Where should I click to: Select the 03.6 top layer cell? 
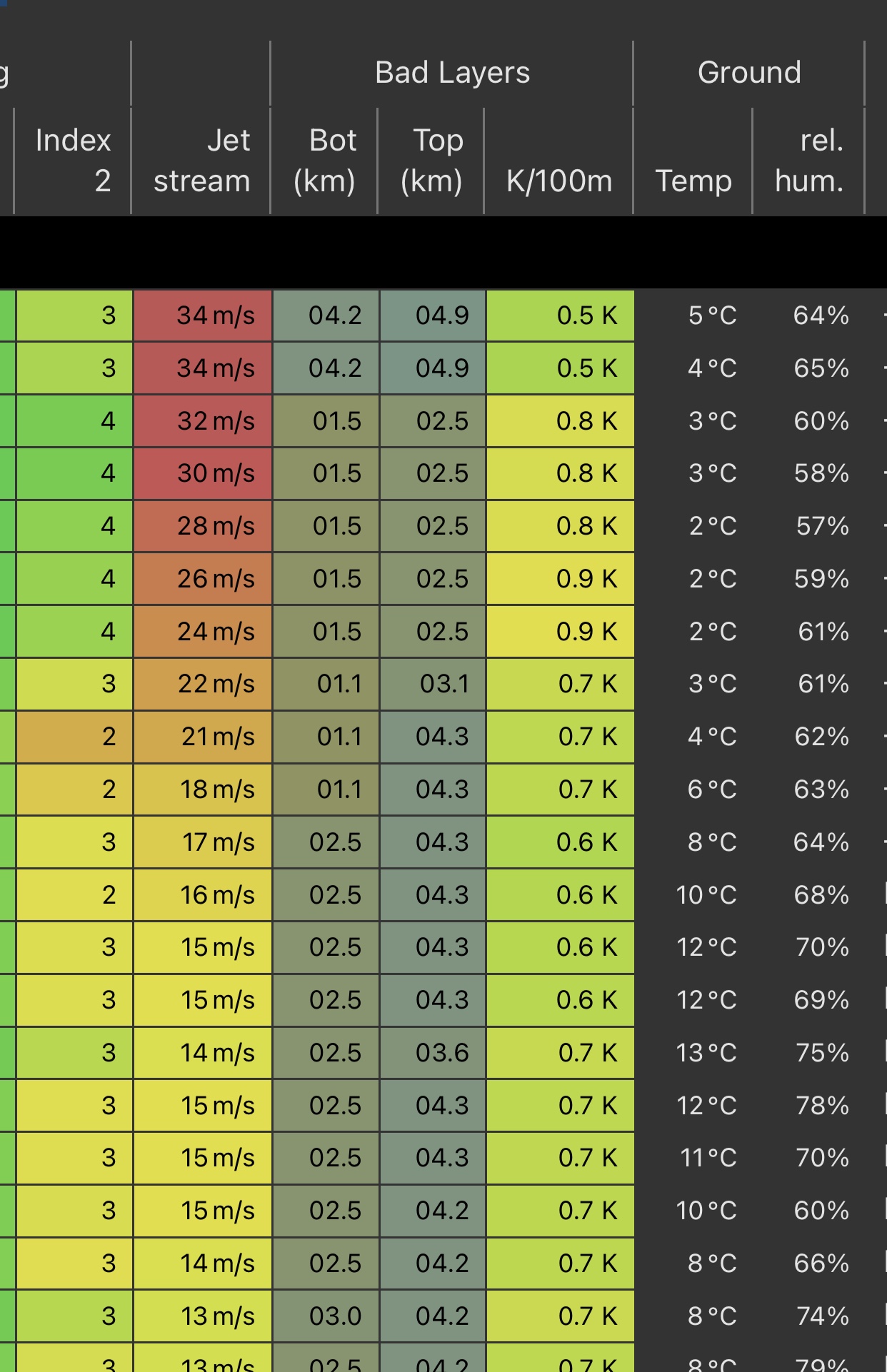click(x=434, y=1053)
